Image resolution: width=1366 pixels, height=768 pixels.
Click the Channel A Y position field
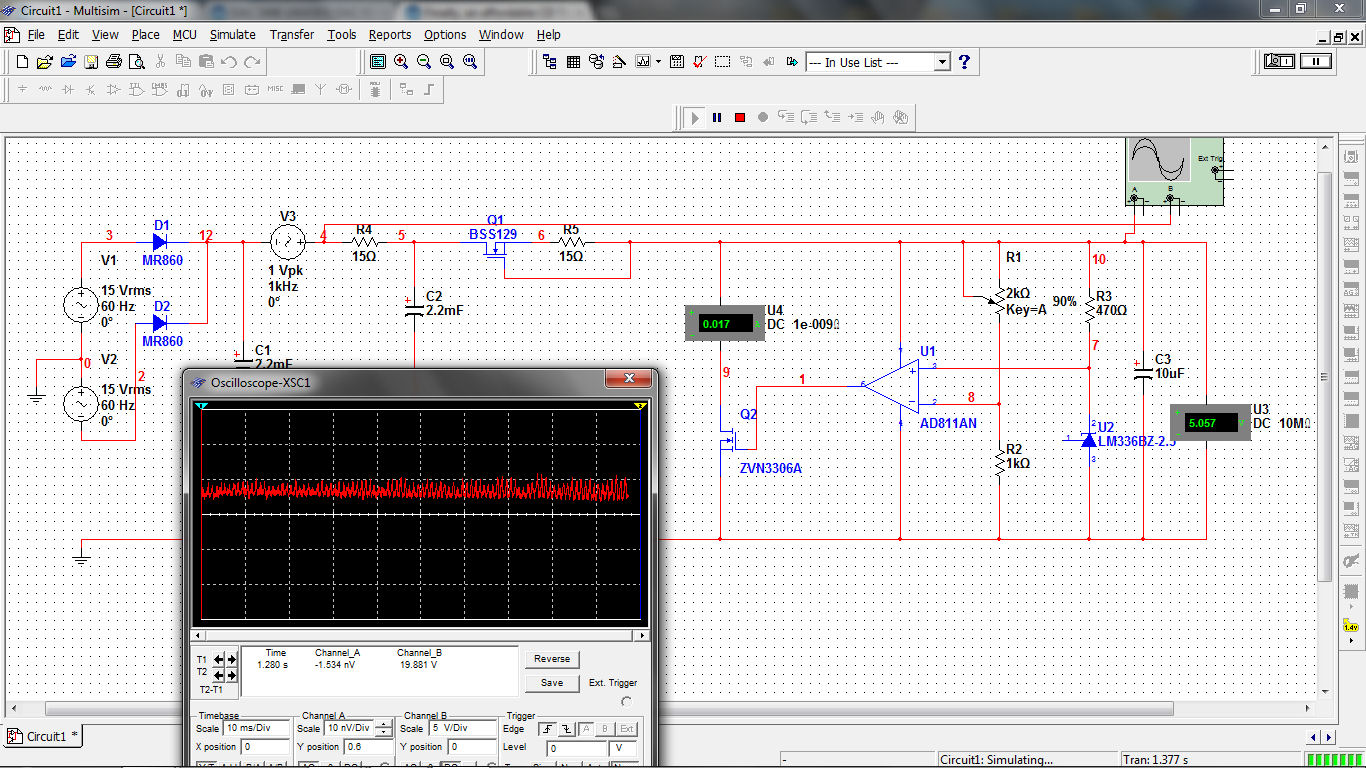(366, 747)
